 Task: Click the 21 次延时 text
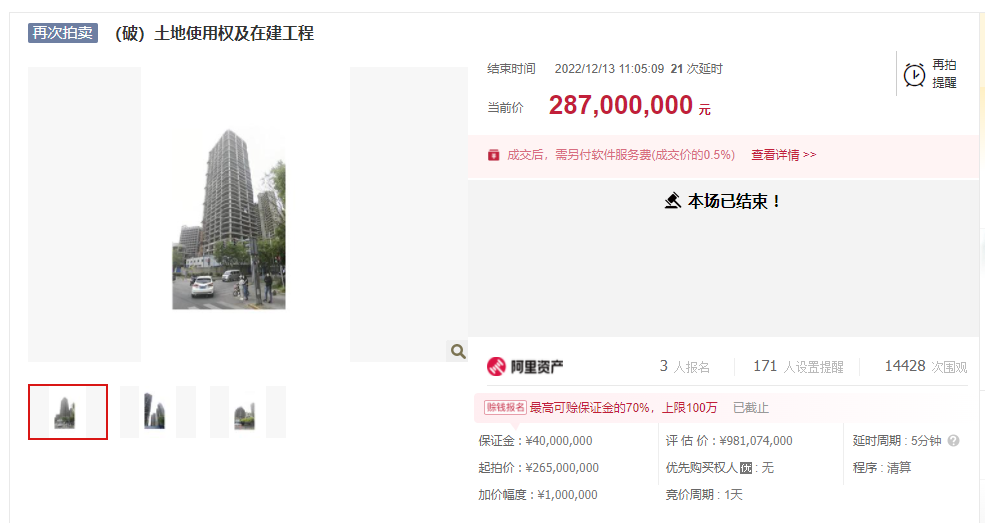pos(696,69)
